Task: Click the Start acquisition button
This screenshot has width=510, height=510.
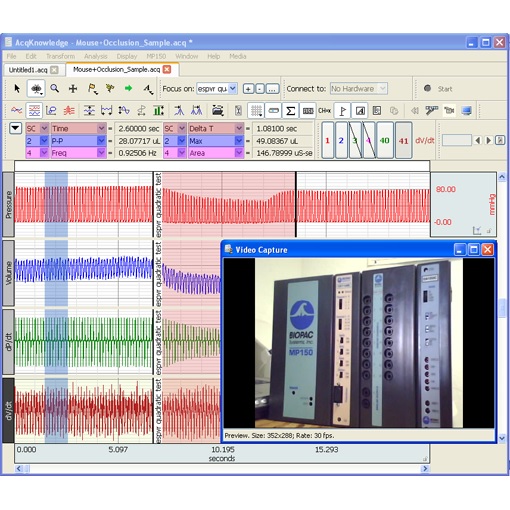Action: click(x=438, y=89)
